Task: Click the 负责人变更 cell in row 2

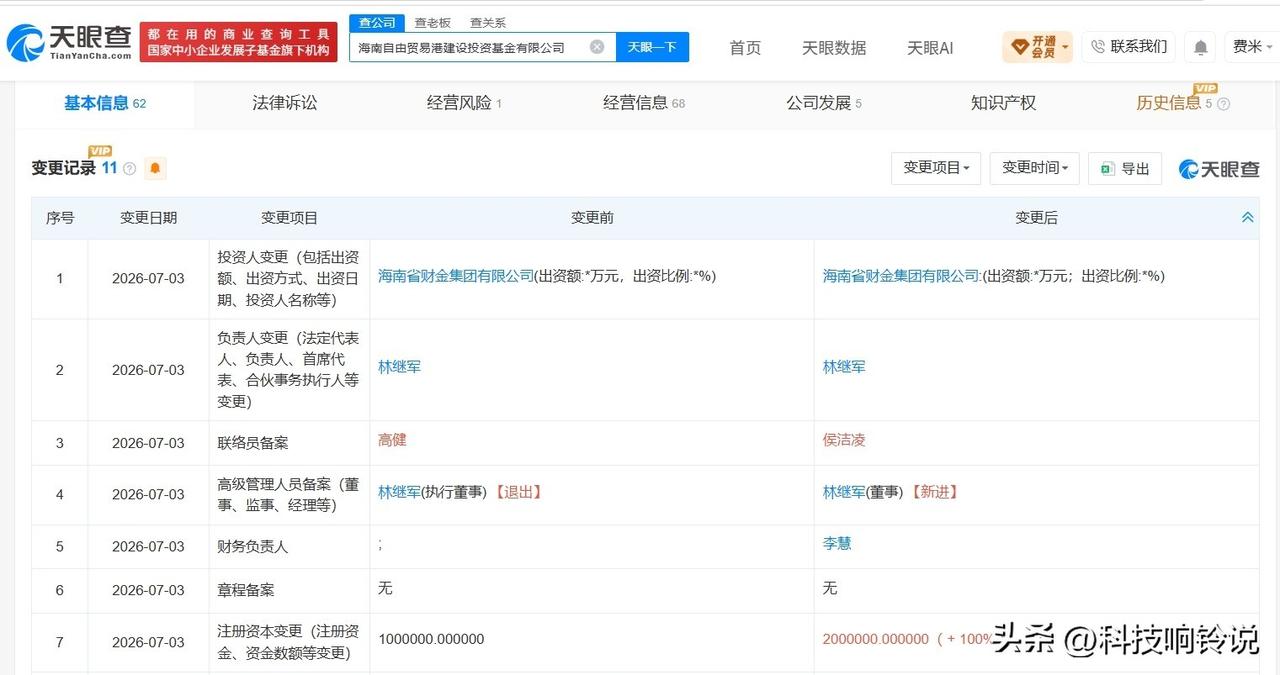Action: [289, 370]
